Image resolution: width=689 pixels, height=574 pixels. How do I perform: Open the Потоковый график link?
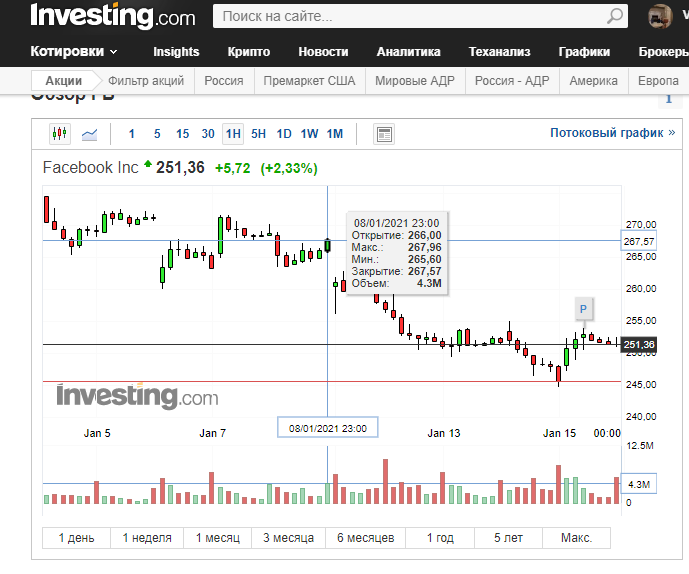coord(612,132)
